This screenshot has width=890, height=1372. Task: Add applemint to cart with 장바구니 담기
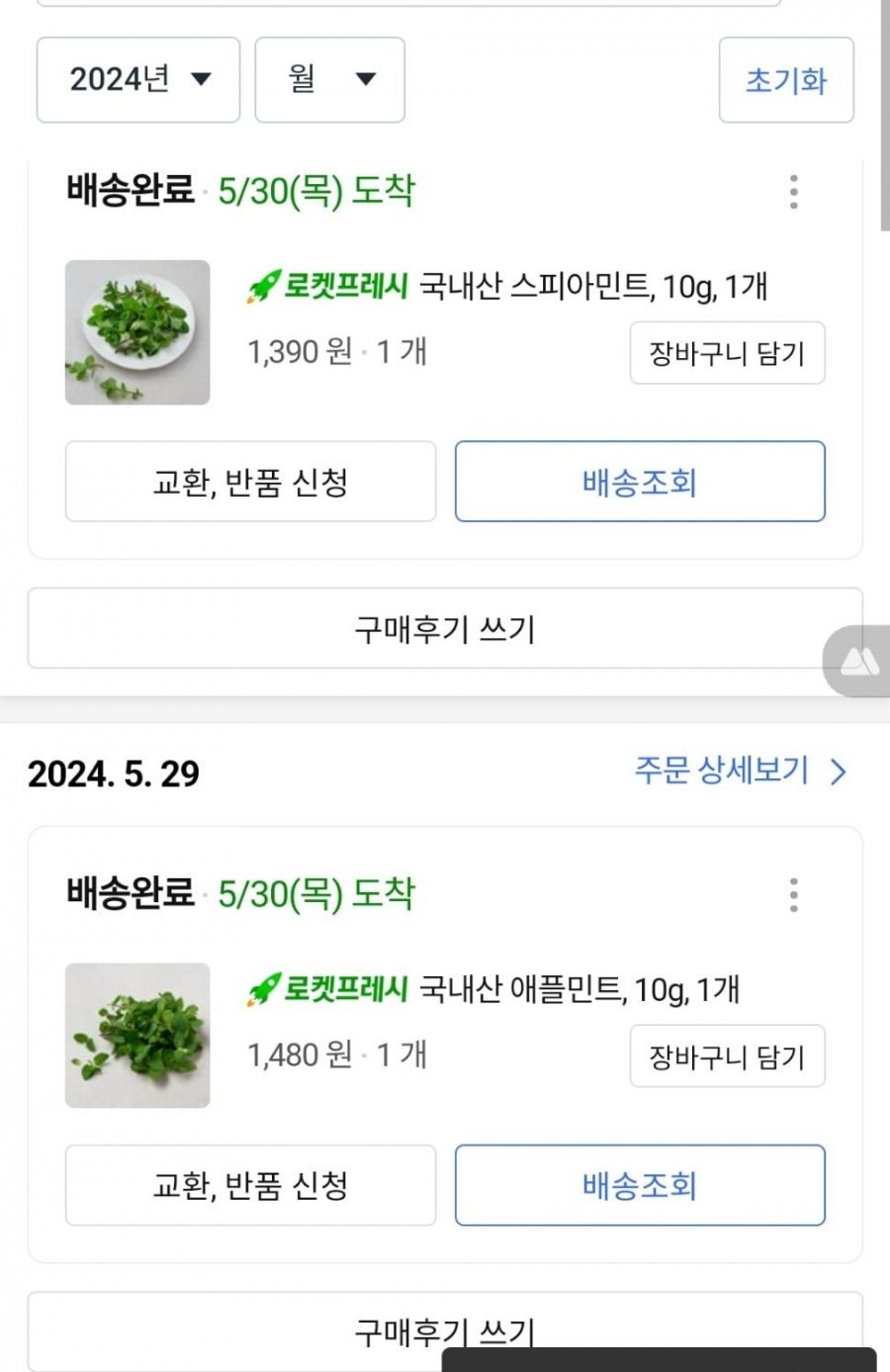click(x=728, y=1056)
